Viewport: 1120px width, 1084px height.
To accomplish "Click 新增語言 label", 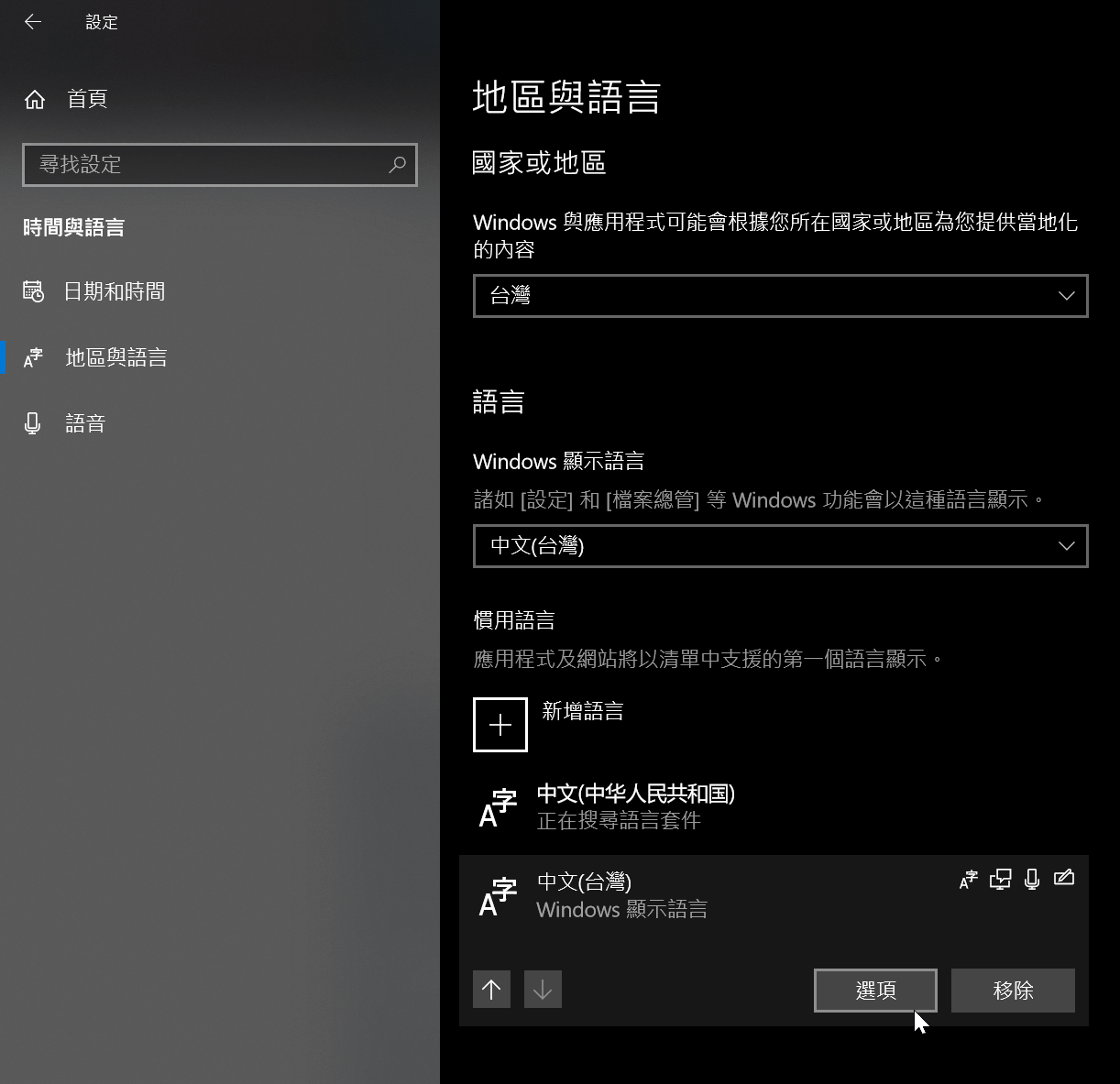I will click(583, 712).
